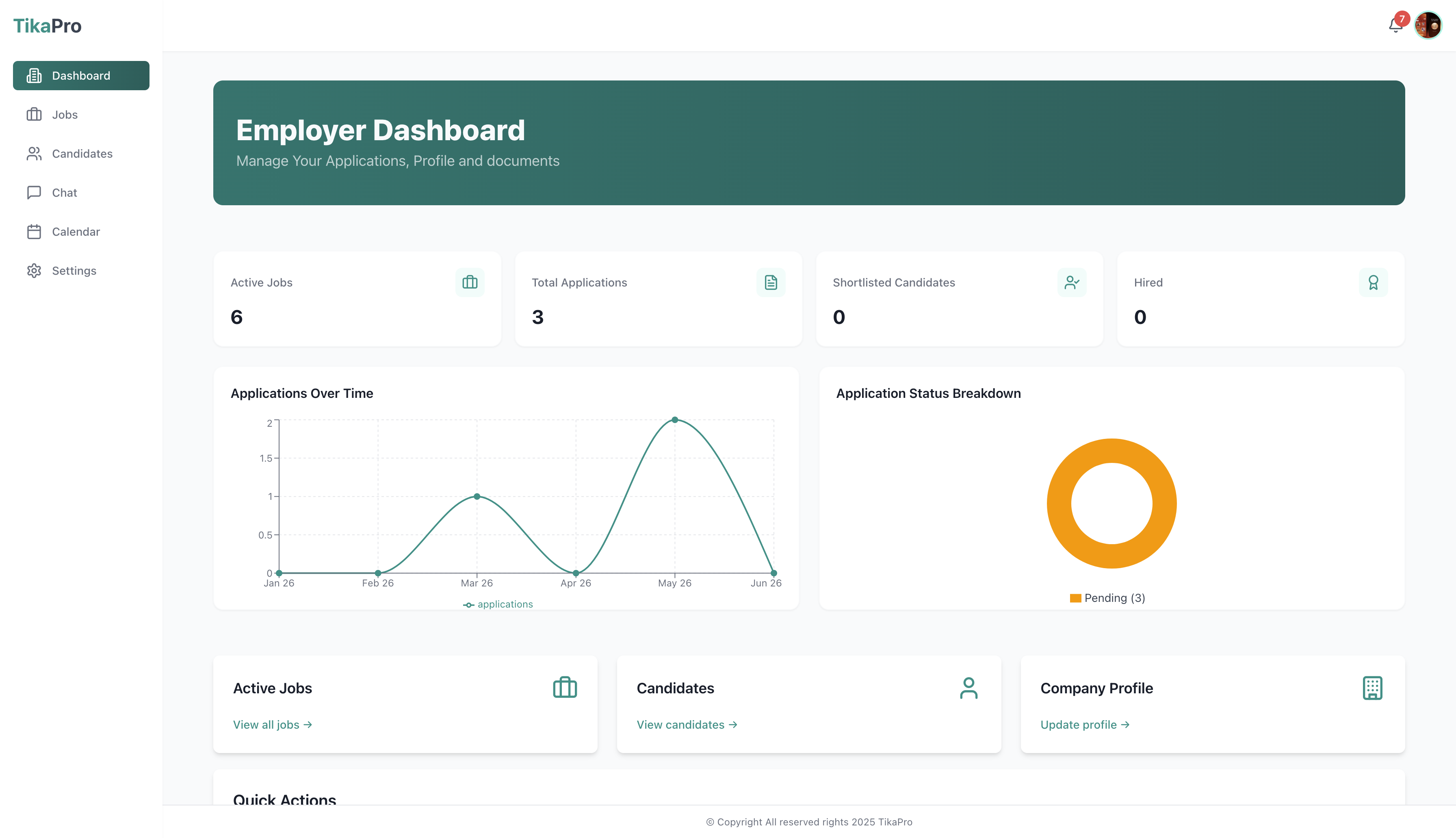This screenshot has height=838, width=1456.
Task: Click the notification count badge 7
Action: pos(1402,19)
